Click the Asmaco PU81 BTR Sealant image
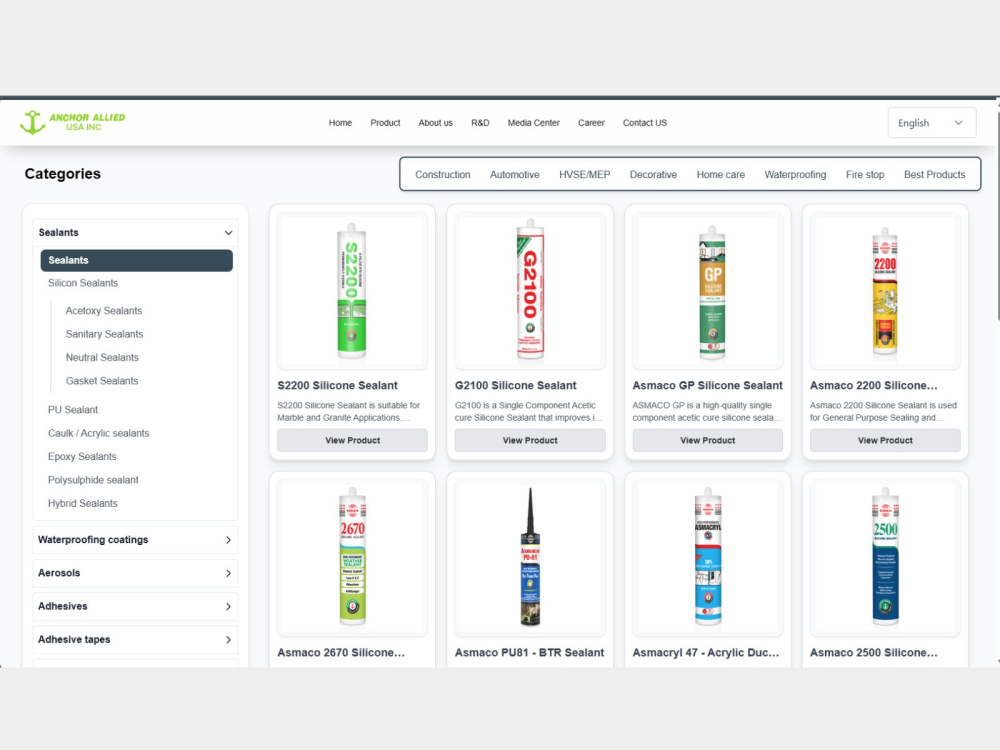This screenshot has width=1000, height=750. (530, 558)
